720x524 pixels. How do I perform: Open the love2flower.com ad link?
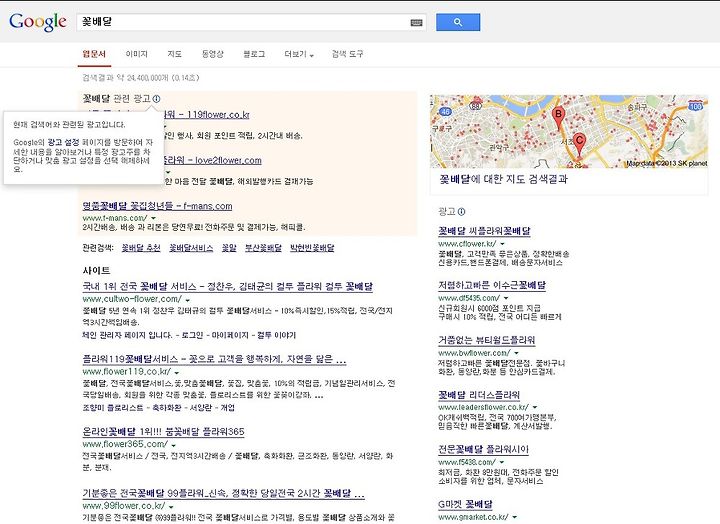(x=213, y=160)
